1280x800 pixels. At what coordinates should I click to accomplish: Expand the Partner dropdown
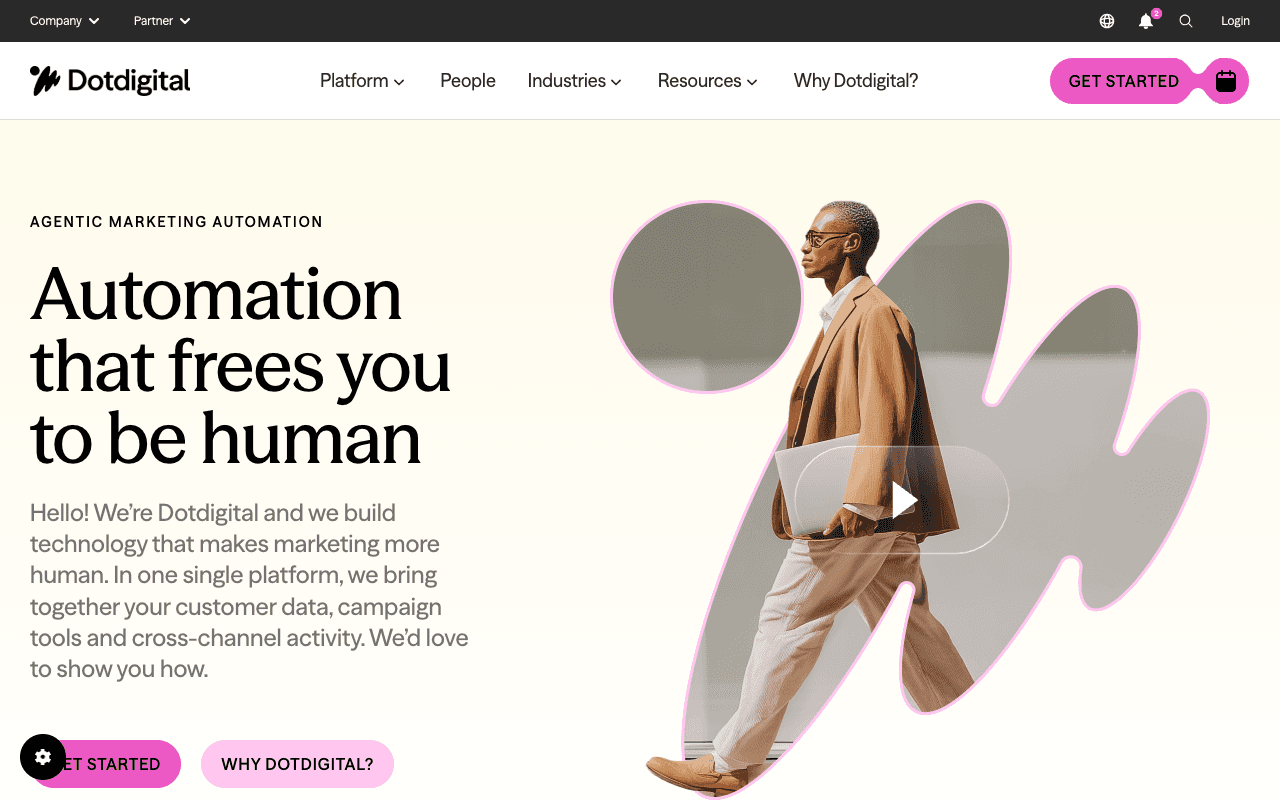[x=162, y=21]
